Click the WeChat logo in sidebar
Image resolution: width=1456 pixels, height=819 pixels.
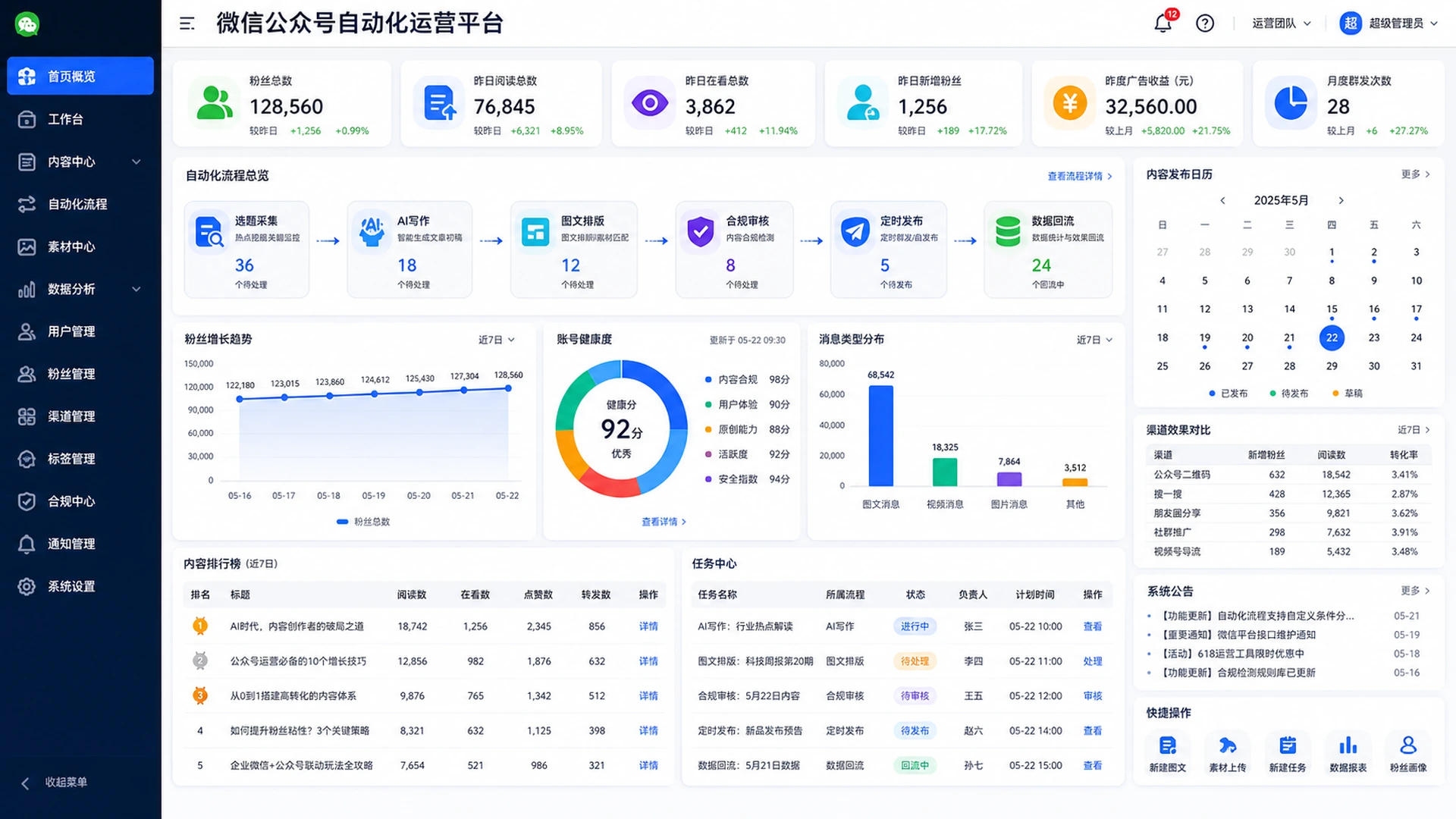[27, 24]
